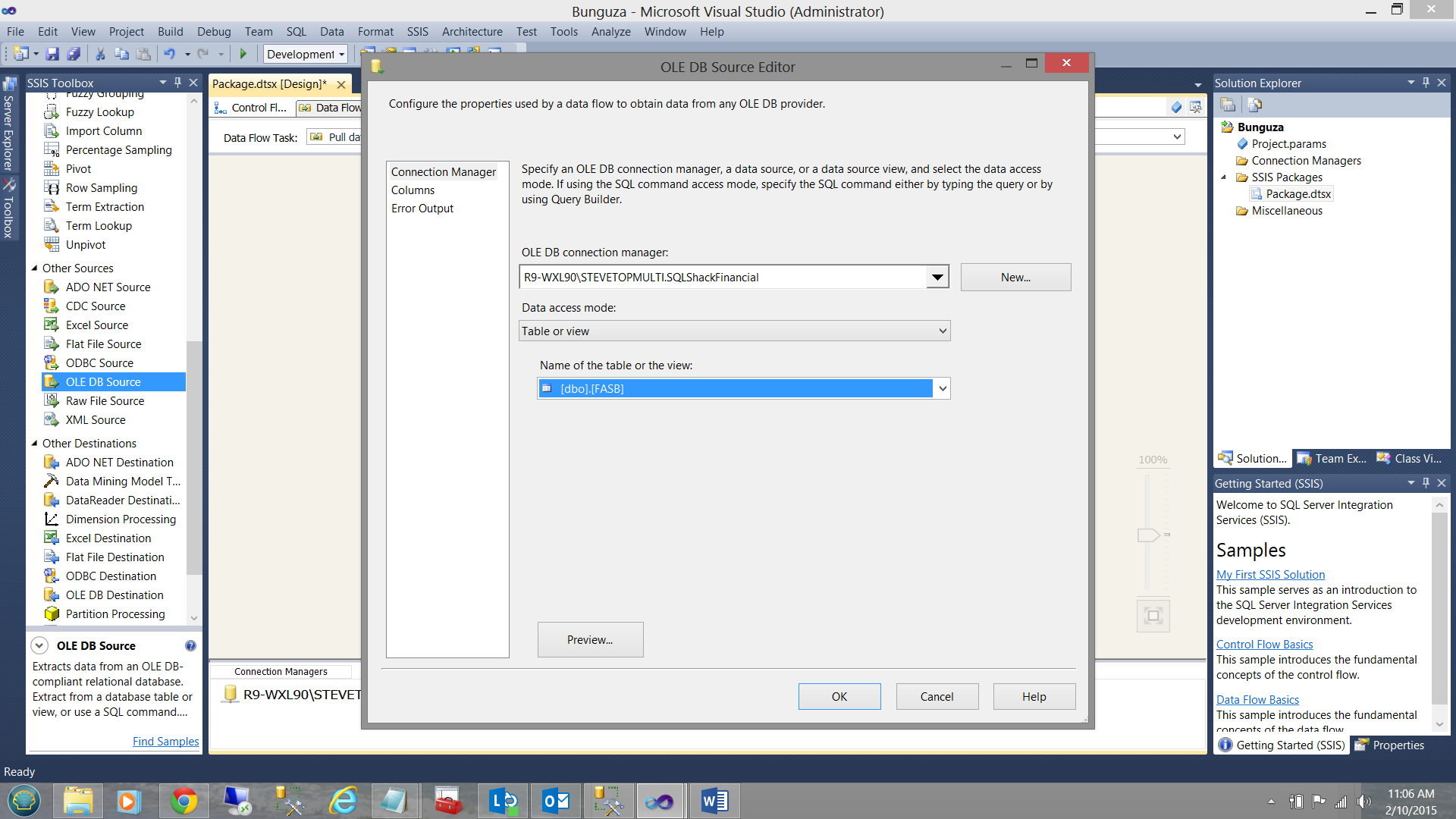Collapse the OLE DB Source description chevron
This screenshot has height=819, width=1456.
[x=39, y=645]
